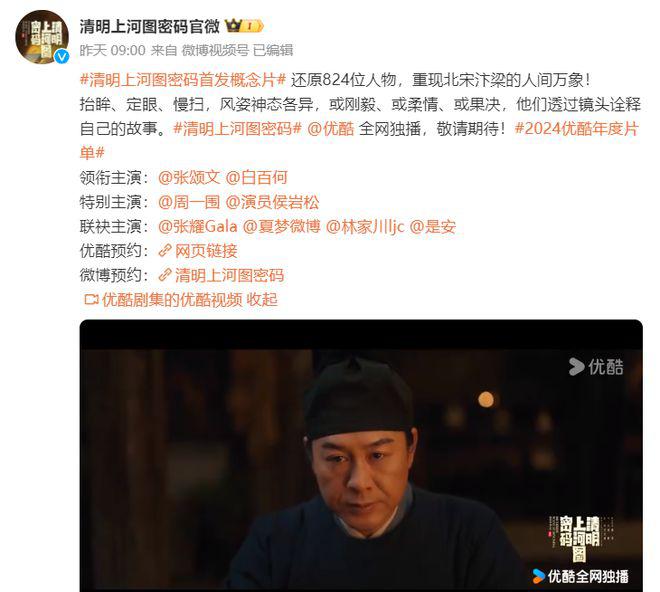Viewport: 660px width, 592px height.
Task: Play the concept video thumbnail
Action: 361,456
